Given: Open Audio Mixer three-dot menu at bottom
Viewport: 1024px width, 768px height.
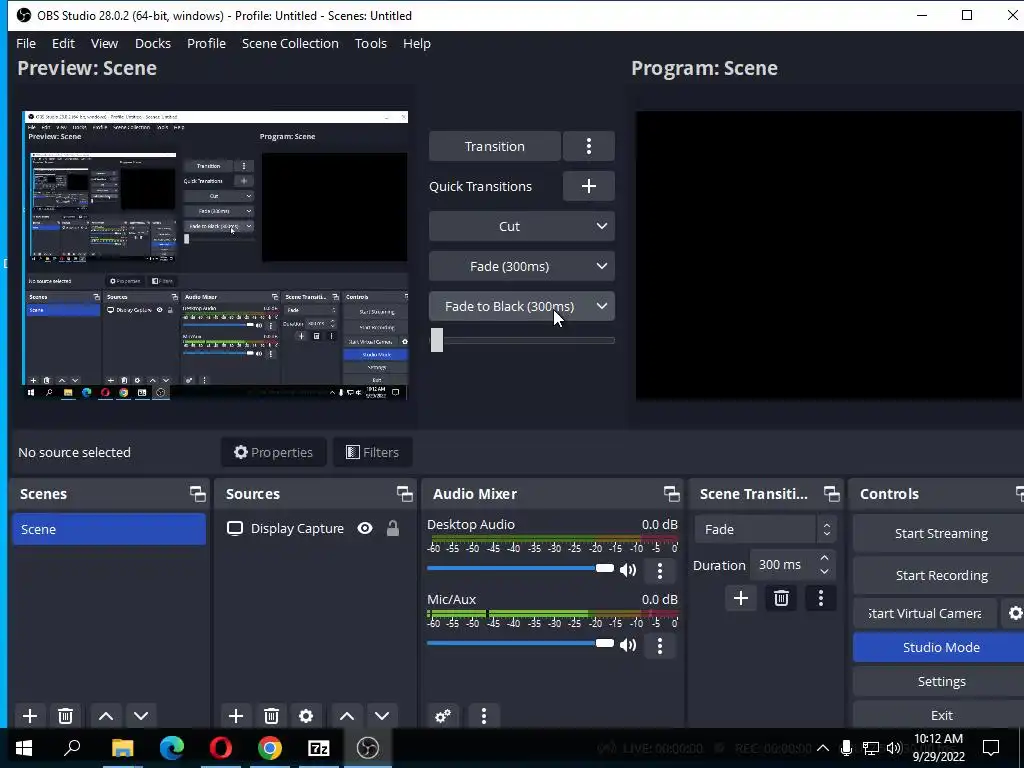Looking at the screenshot, I should point(483,716).
